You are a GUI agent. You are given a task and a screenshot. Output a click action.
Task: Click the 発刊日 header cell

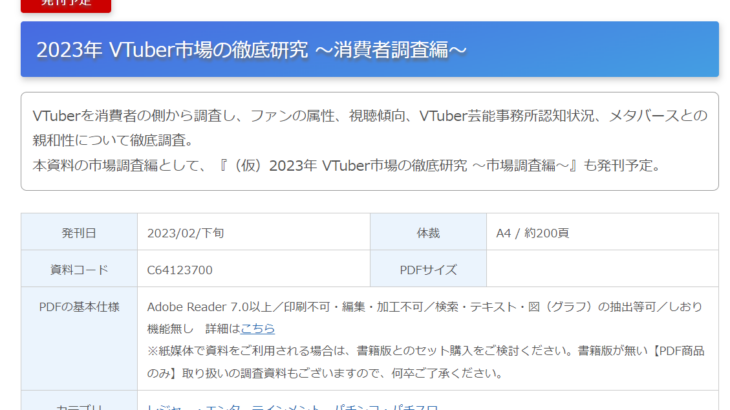pos(79,232)
